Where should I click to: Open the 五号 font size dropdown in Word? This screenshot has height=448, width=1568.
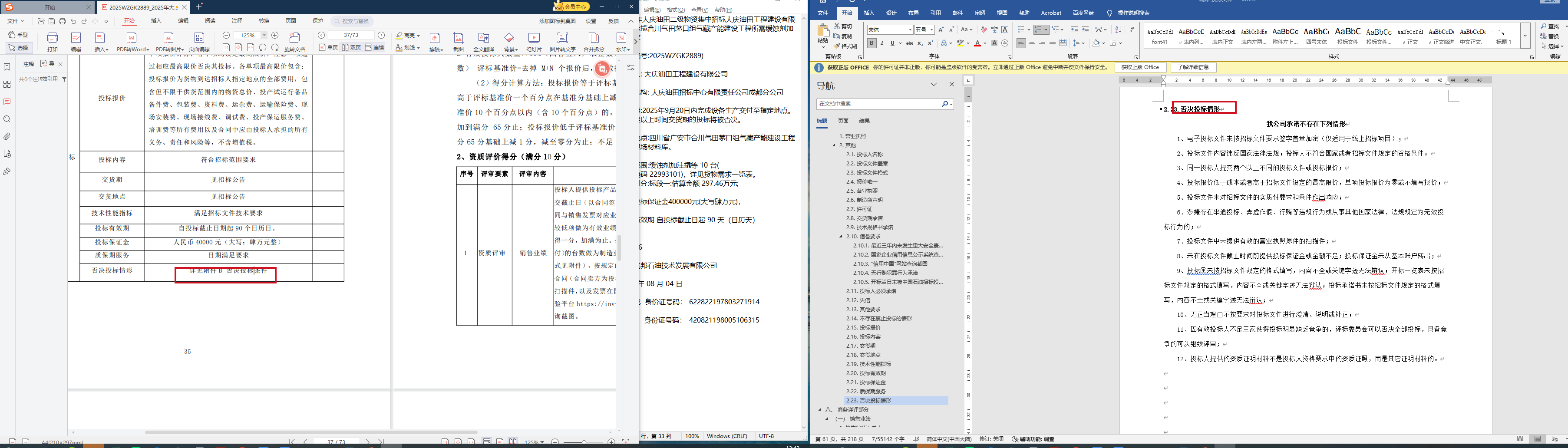pos(932,30)
